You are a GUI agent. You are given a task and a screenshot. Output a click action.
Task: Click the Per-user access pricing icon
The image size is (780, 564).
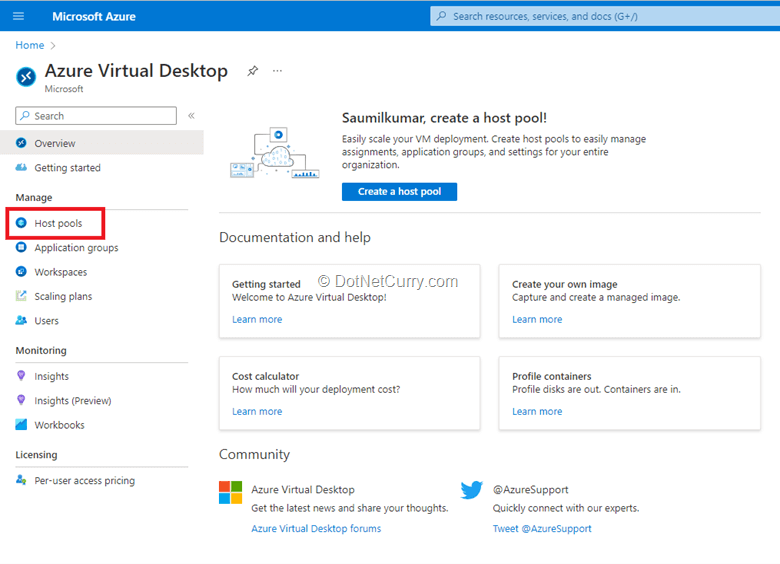click(21, 480)
